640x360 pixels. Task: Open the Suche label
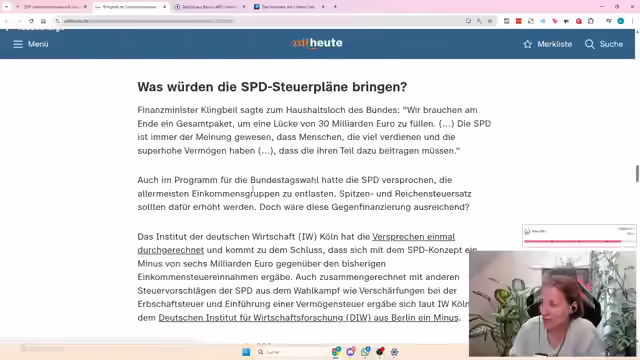(x=611, y=44)
